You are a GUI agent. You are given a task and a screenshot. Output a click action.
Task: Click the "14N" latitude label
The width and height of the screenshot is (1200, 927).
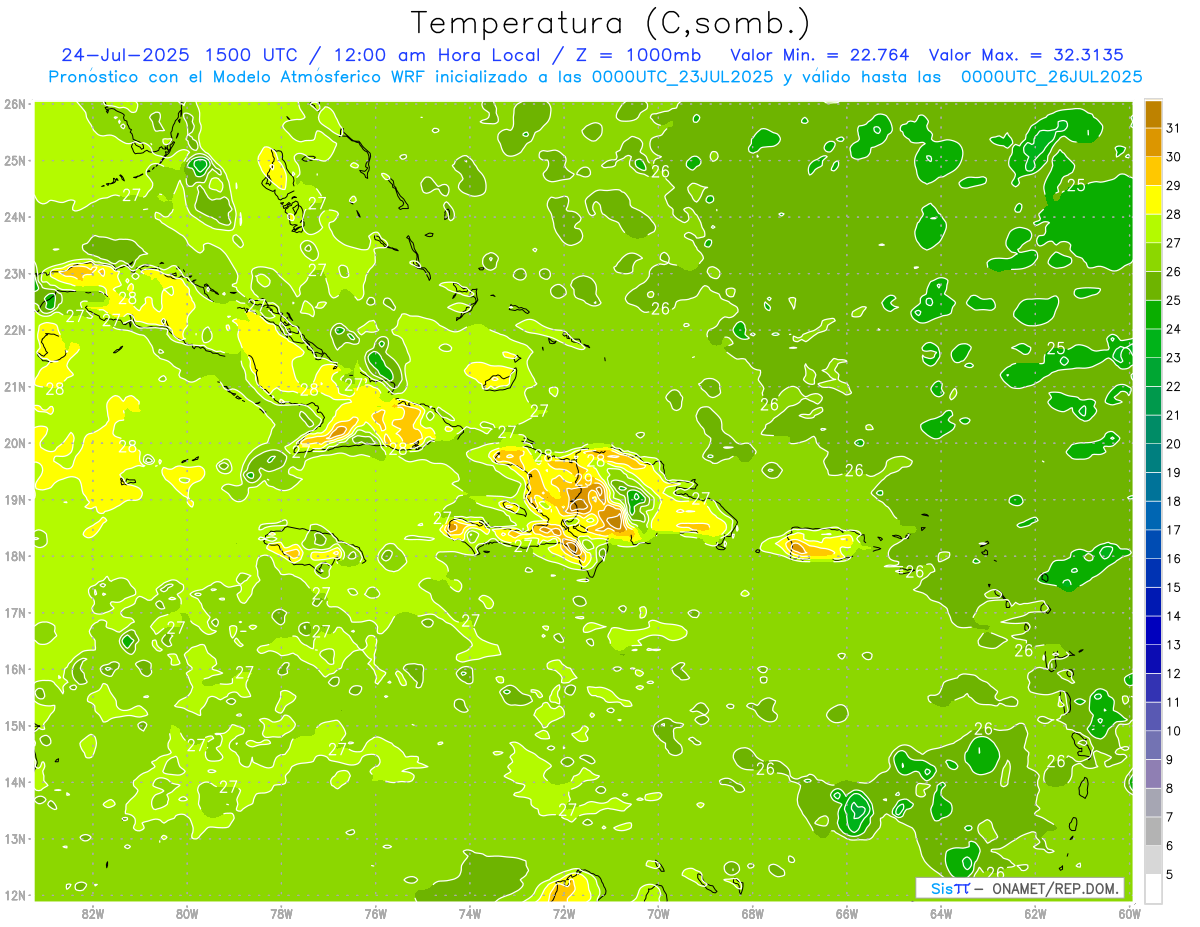(x=14, y=782)
